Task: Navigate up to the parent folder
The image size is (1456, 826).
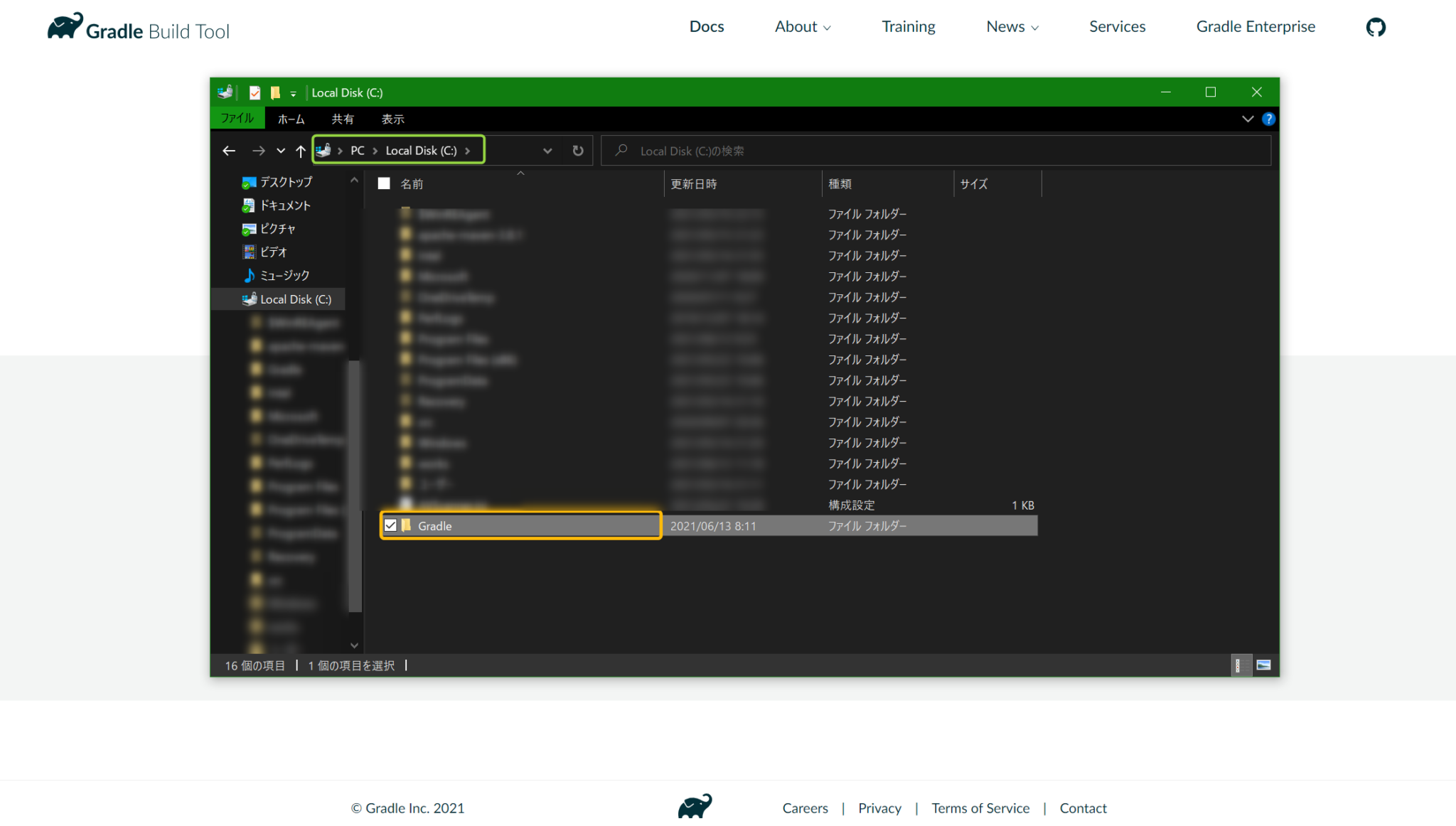Action: [300, 151]
